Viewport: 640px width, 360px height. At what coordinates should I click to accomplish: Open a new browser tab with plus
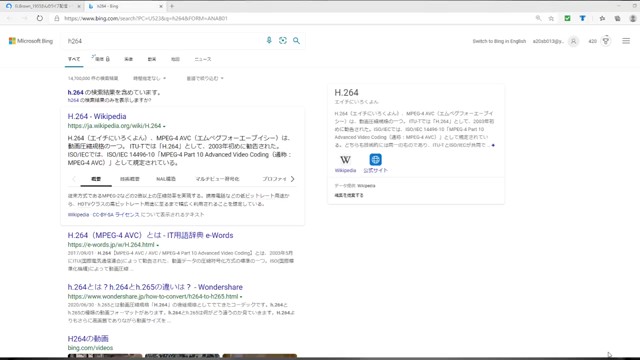tap(172, 6)
